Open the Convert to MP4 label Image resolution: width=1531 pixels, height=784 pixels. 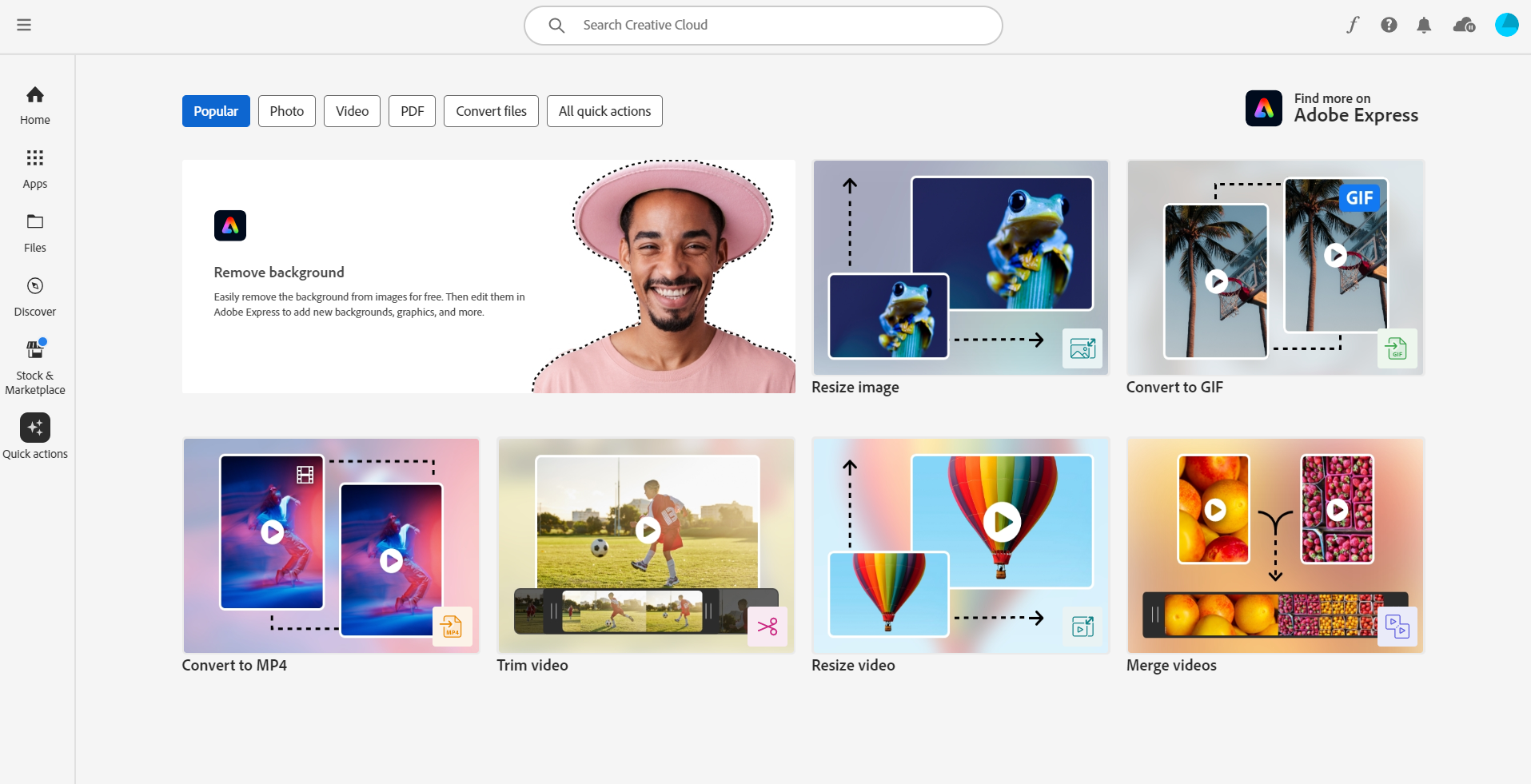(234, 666)
